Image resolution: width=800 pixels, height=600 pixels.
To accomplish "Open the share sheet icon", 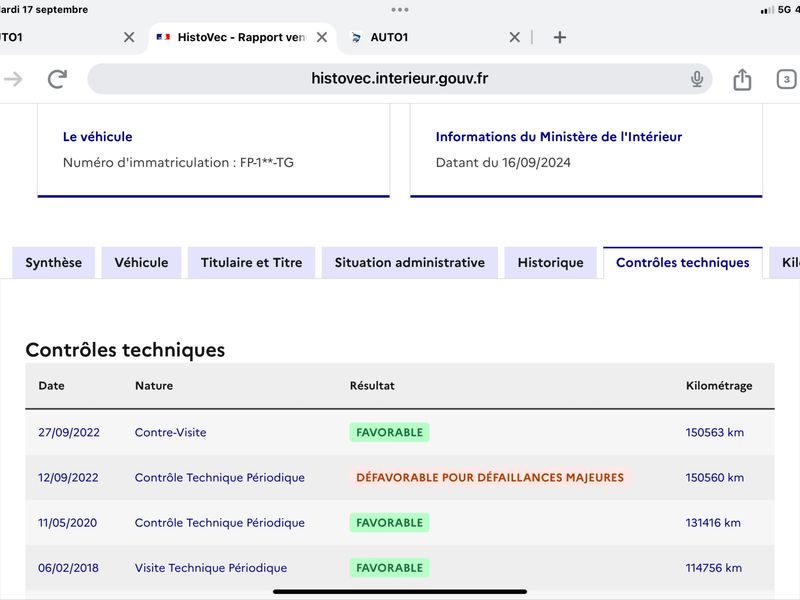I will tap(742, 79).
